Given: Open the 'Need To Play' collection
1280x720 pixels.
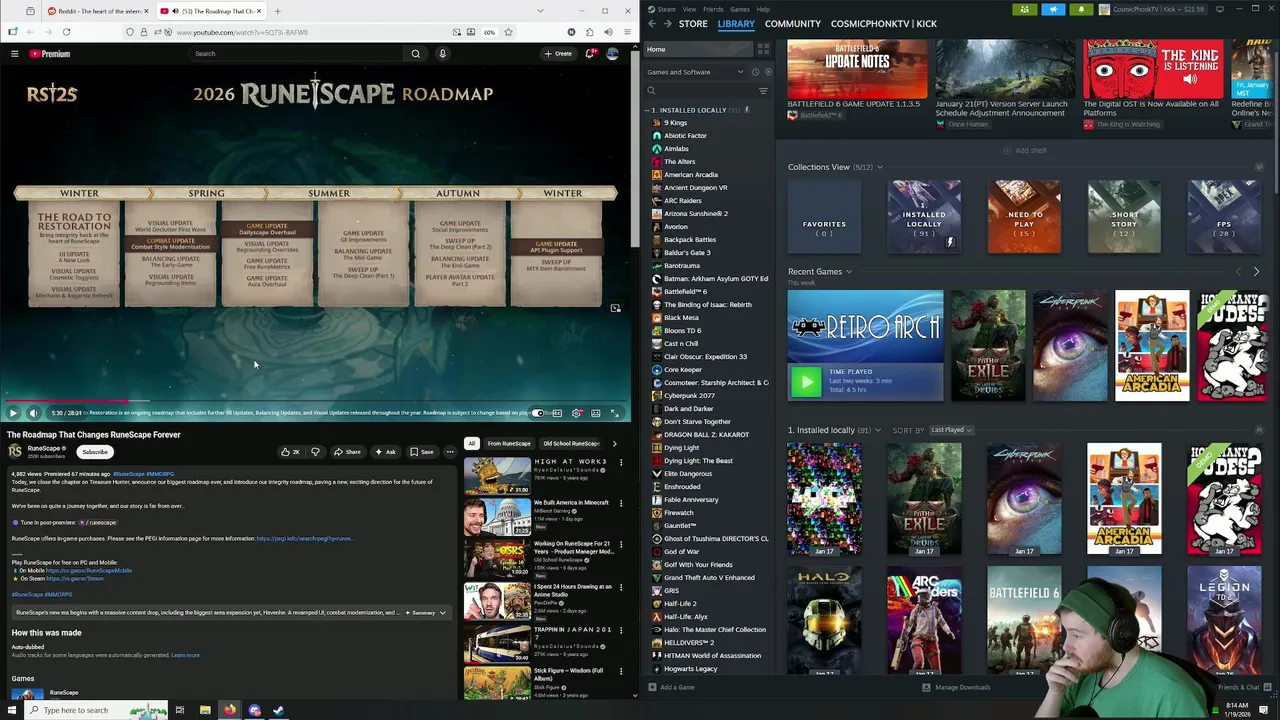Looking at the screenshot, I should click(x=1024, y=218).
